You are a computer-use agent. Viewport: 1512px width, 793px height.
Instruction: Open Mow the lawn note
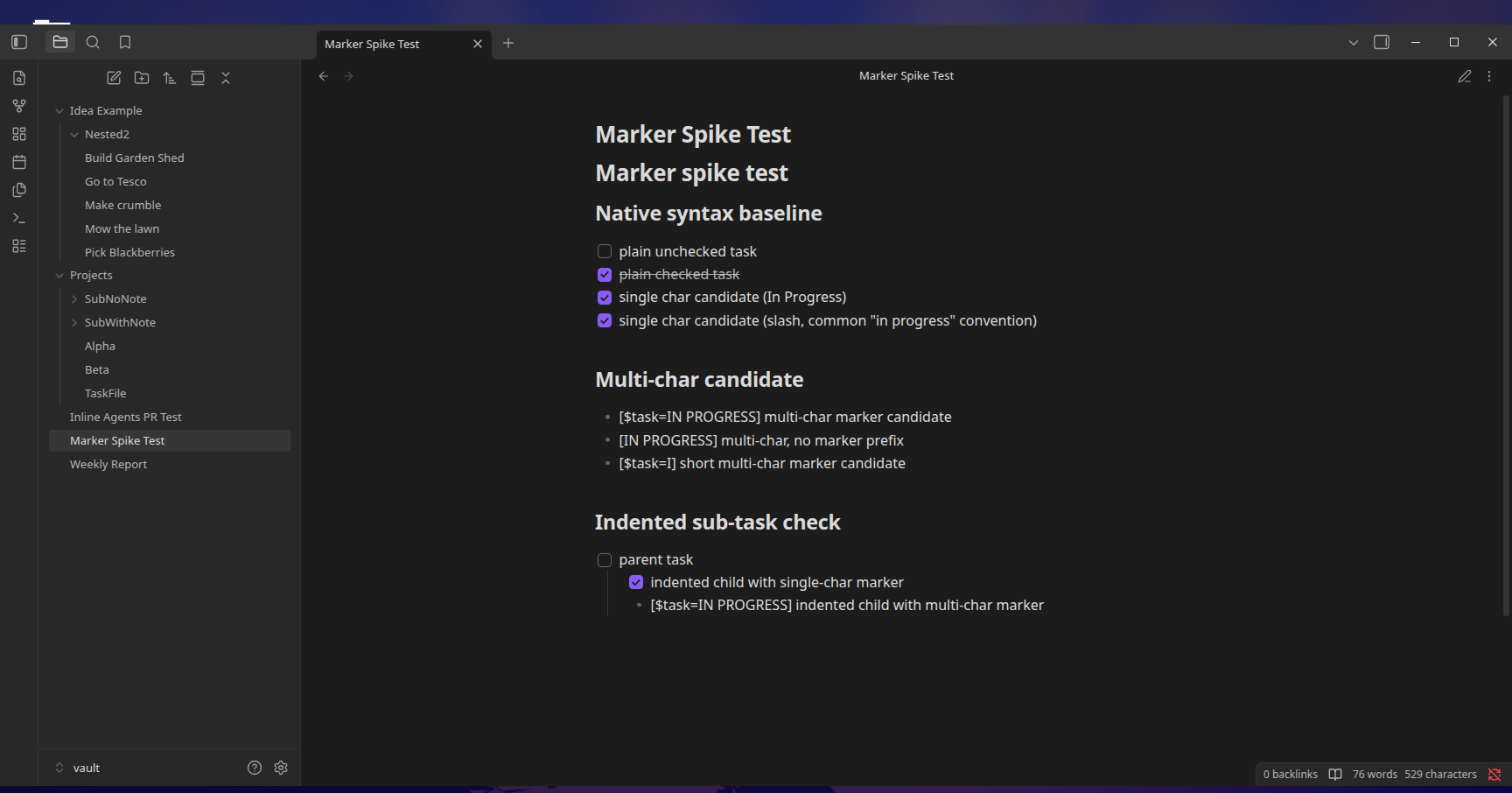pos(122,228)
